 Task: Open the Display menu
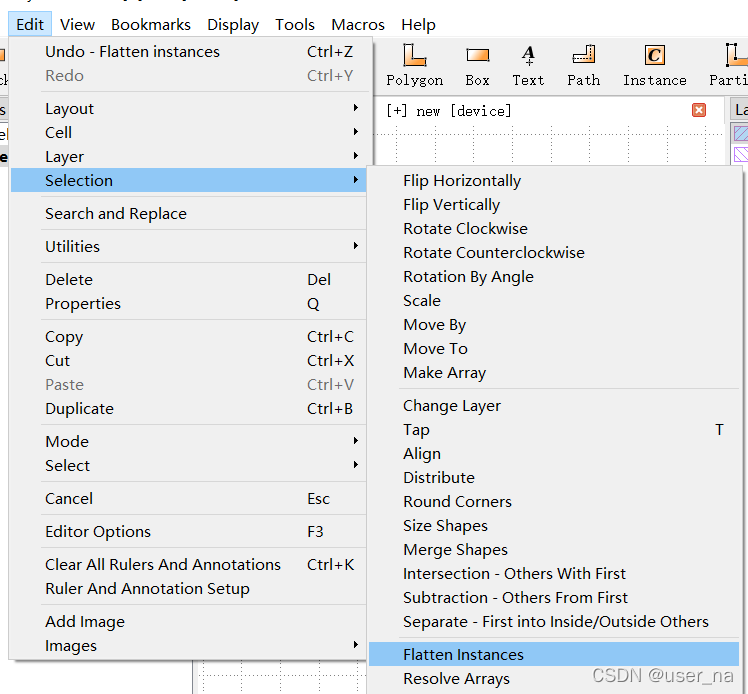pyautogui.click(x=233, y=24)
